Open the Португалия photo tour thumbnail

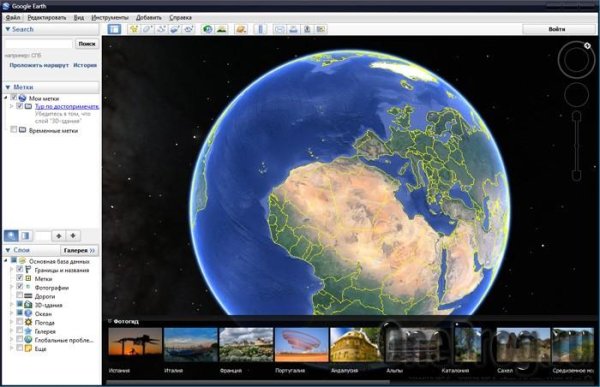pyautogui.click(x=302, y=345)
